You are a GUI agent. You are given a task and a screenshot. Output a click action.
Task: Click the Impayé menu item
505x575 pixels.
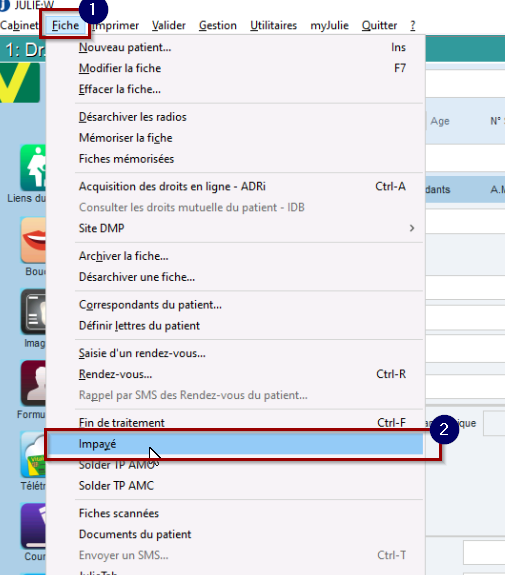pyautogui.click(x=235, y=444)
